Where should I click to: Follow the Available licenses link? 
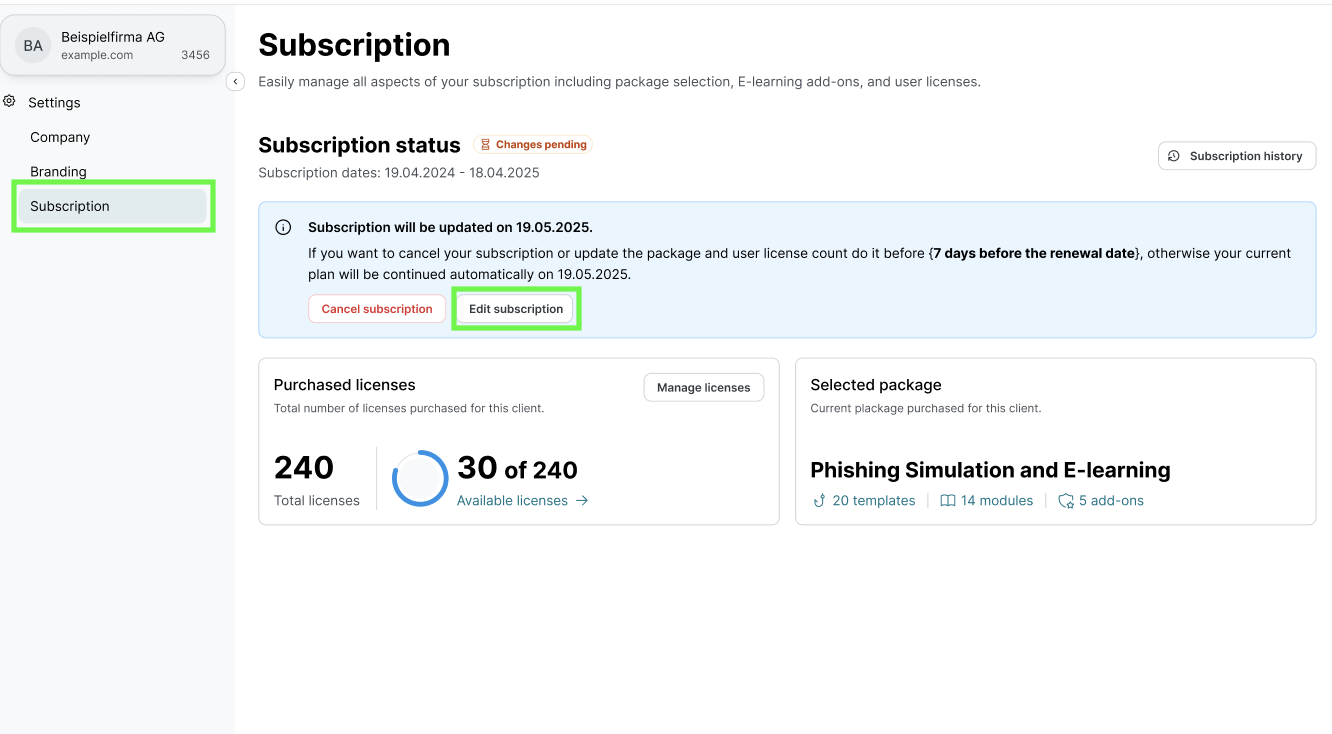(x=514, y=500)
